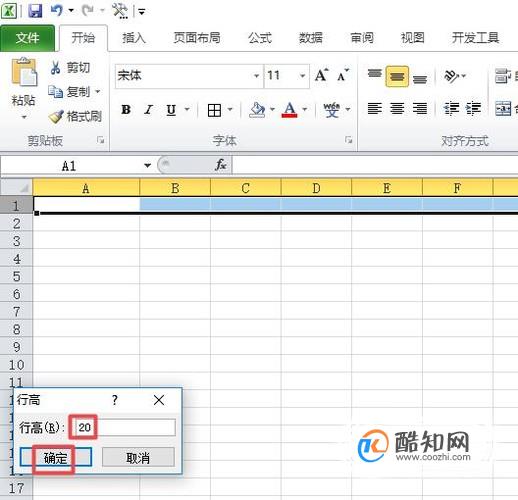This screenshot has width=518, height=500.
Task: Toggle Italic formatting
Action: coord(148,110)
